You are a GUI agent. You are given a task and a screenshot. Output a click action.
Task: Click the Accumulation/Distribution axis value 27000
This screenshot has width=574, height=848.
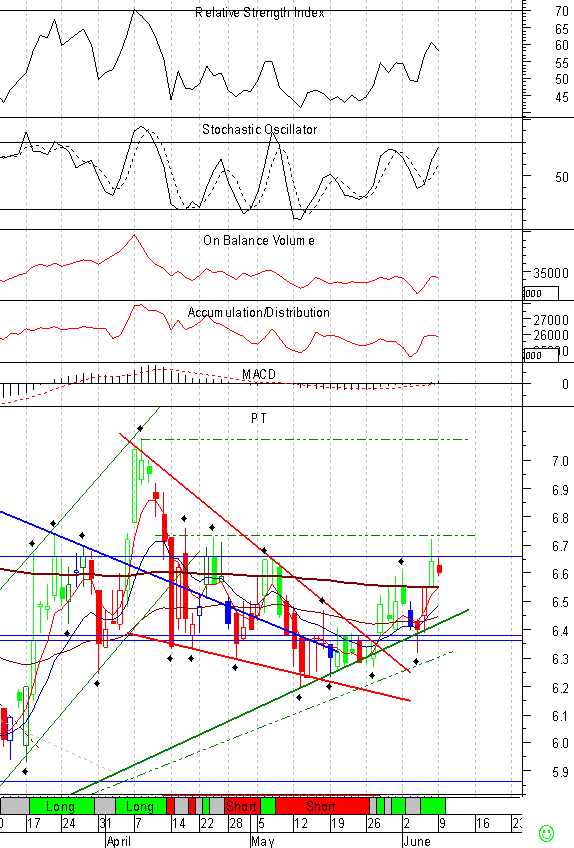coord(551,320)
